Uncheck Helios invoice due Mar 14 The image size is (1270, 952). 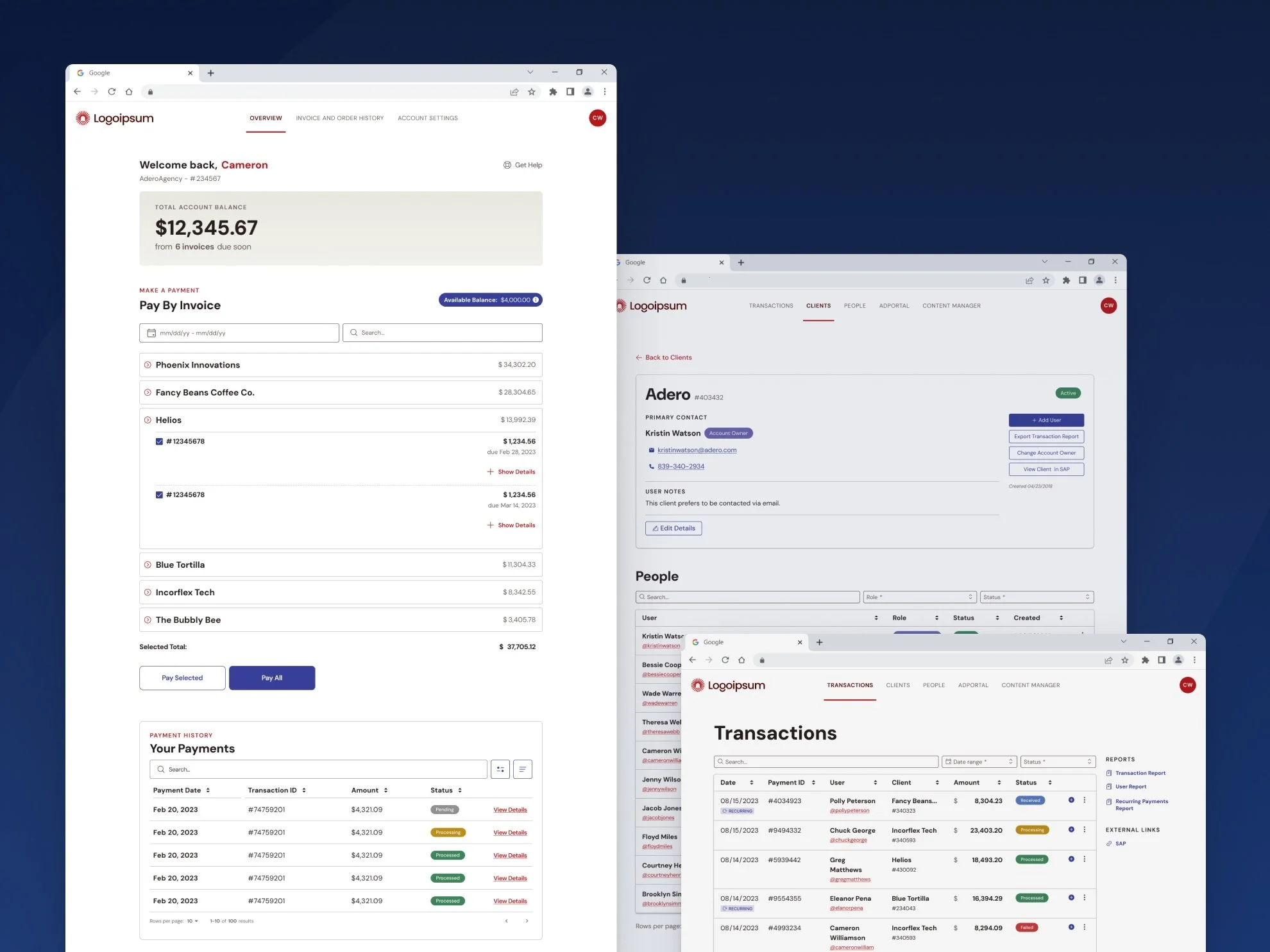click(159, 495)
